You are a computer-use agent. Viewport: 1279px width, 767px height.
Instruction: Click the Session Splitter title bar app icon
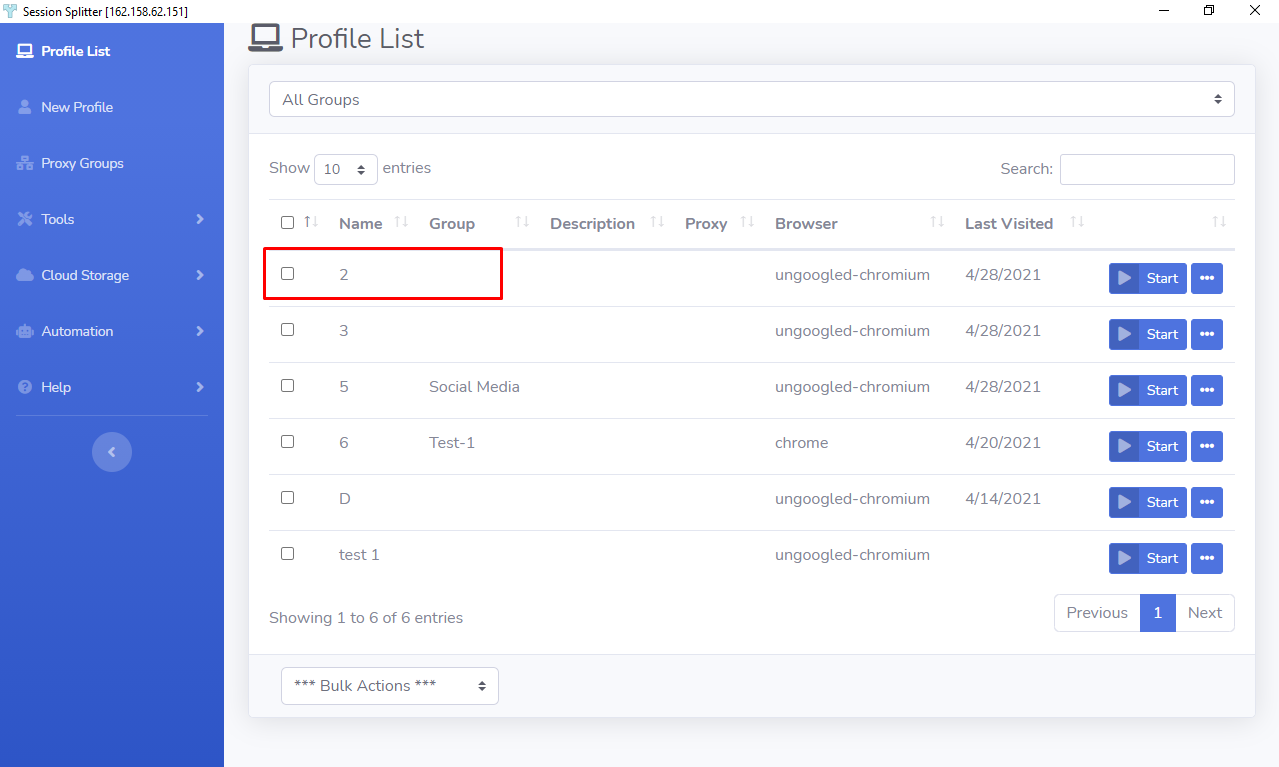pyautogui.click(x=11, y=11)
